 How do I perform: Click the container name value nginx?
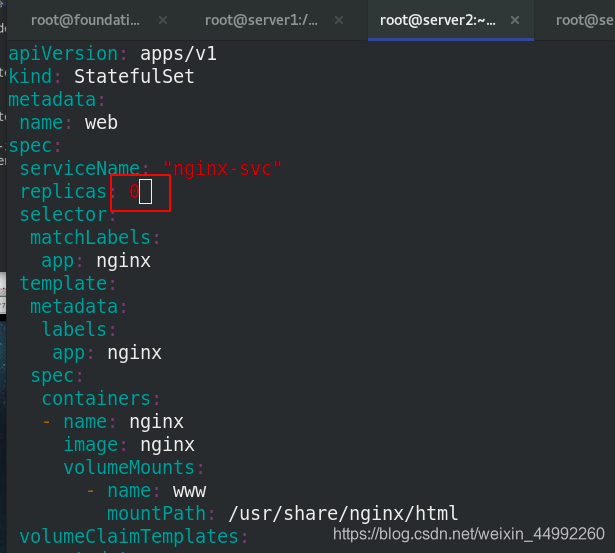[x=156, y=422]
